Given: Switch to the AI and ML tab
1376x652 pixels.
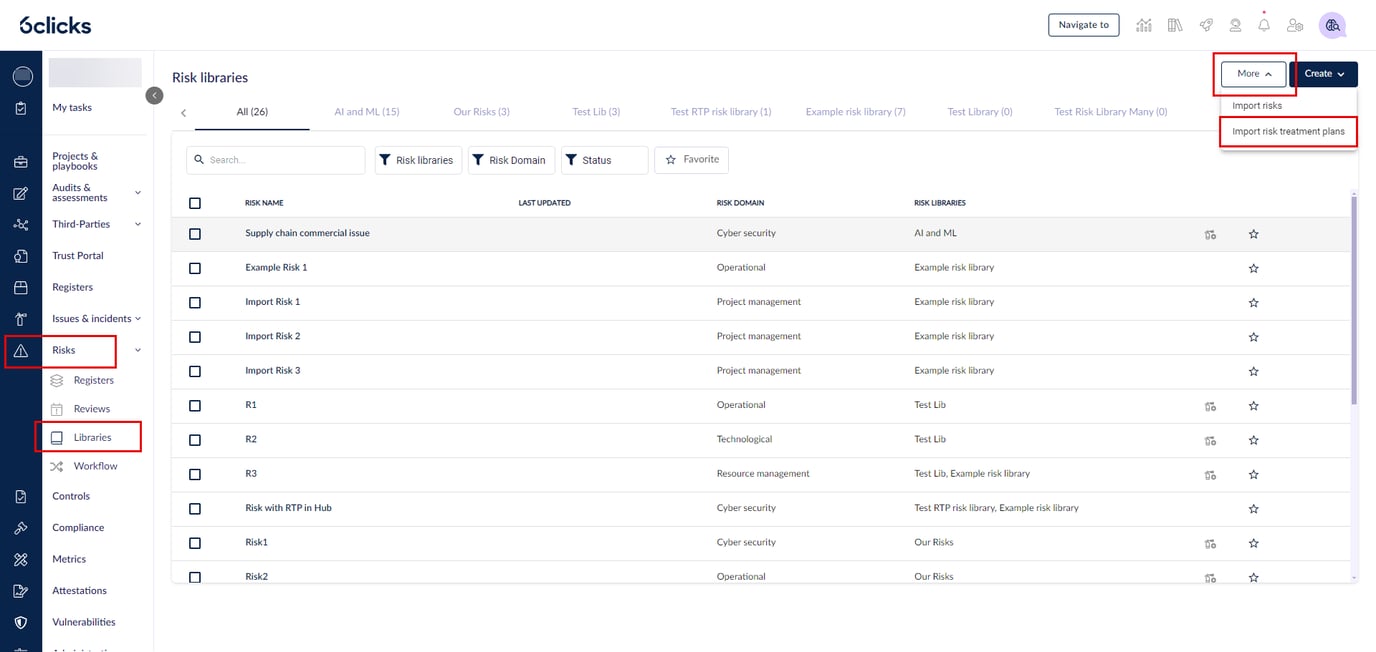Looking at the screenshot, I should coord(366,112).
